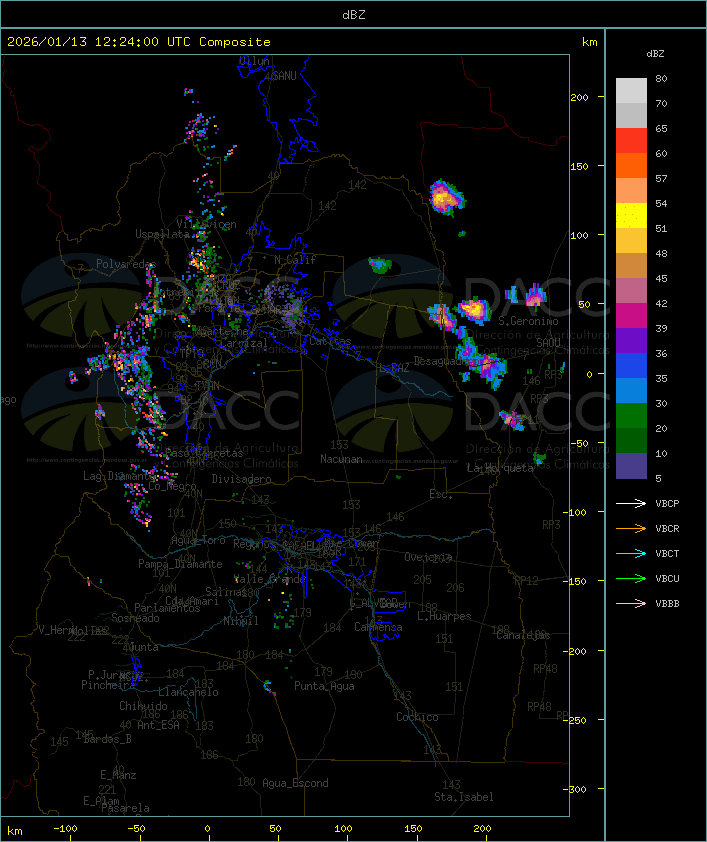Image resolution: width=707 pixels, height=842 pixels.
Task: Click the green radar echo east of N_Calif
Action: pos(379,265)
